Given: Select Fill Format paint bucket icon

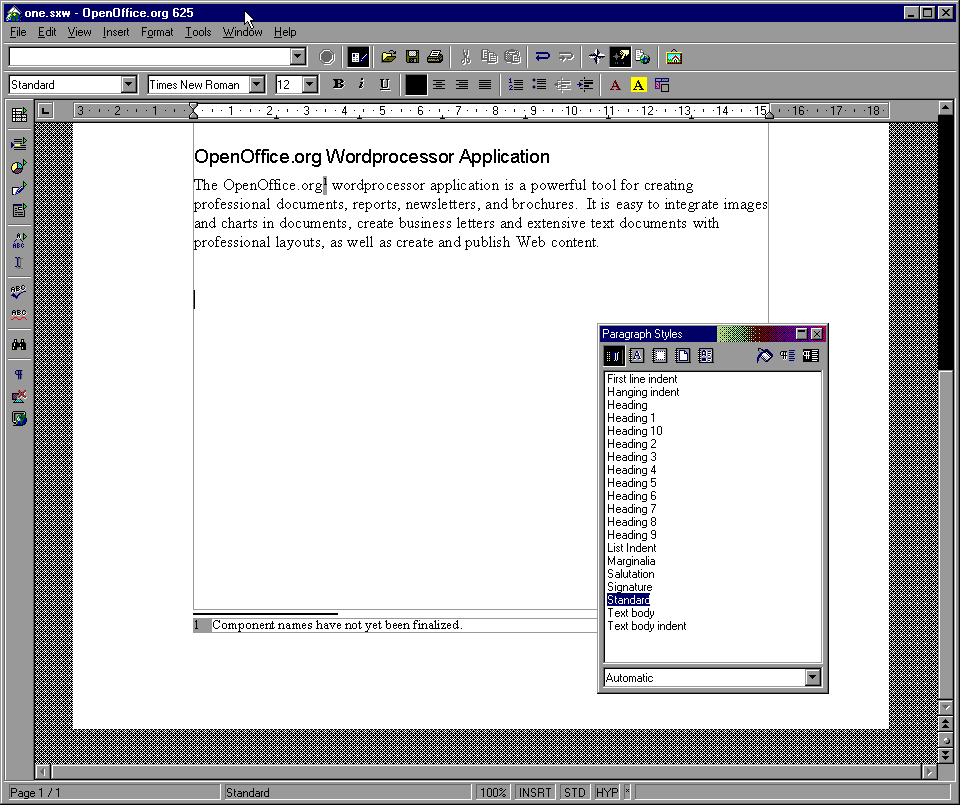Looking at the screenshot, I should pos(765,355).
